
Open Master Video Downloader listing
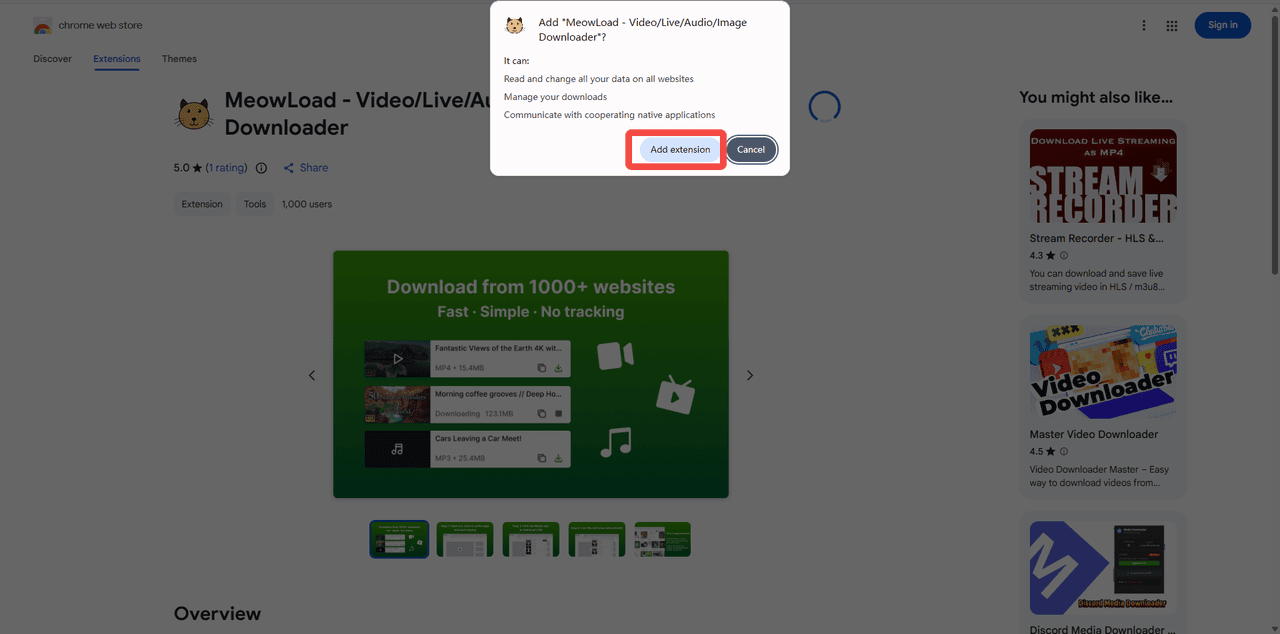click(x=1093, y=434)
